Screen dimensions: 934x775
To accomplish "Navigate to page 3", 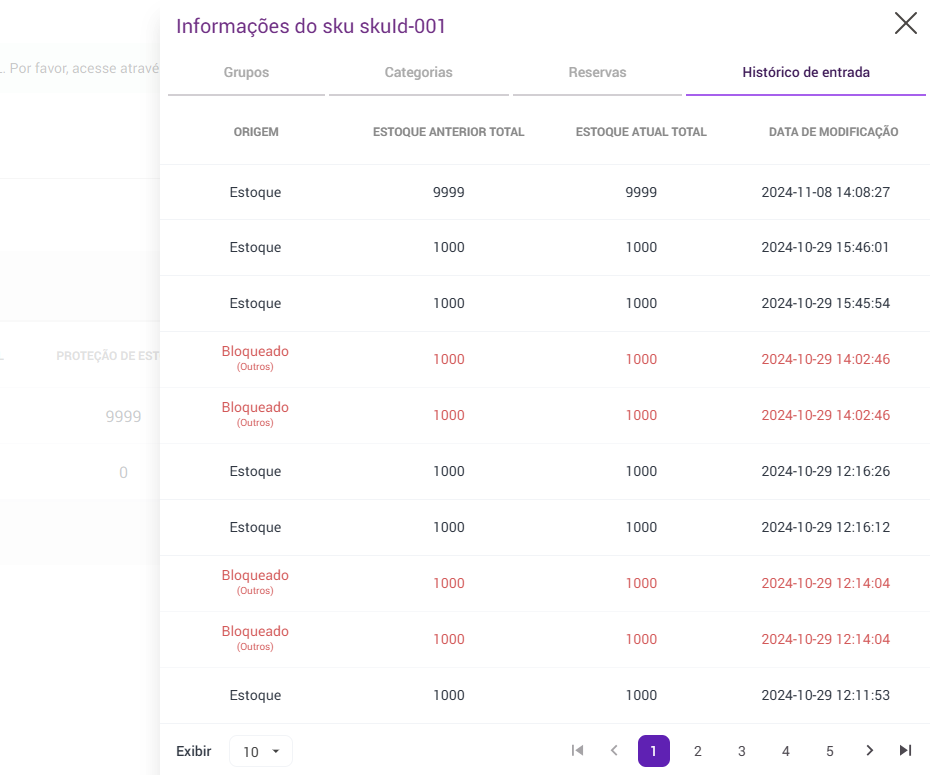I will coord(742,751).
